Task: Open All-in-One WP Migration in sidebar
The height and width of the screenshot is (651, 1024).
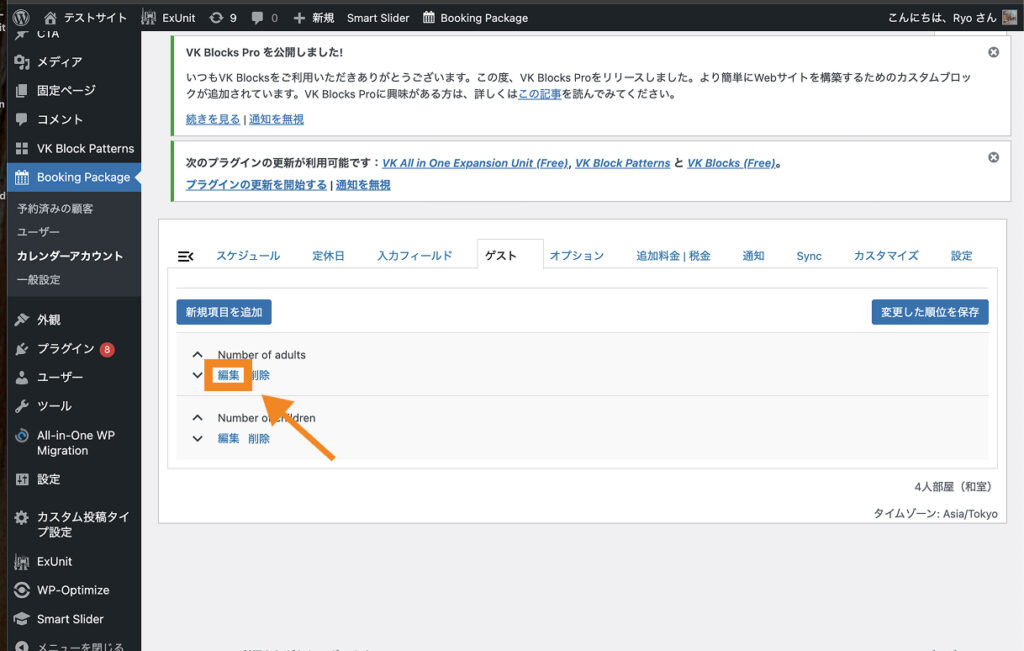Action: [x=76, y=443]
